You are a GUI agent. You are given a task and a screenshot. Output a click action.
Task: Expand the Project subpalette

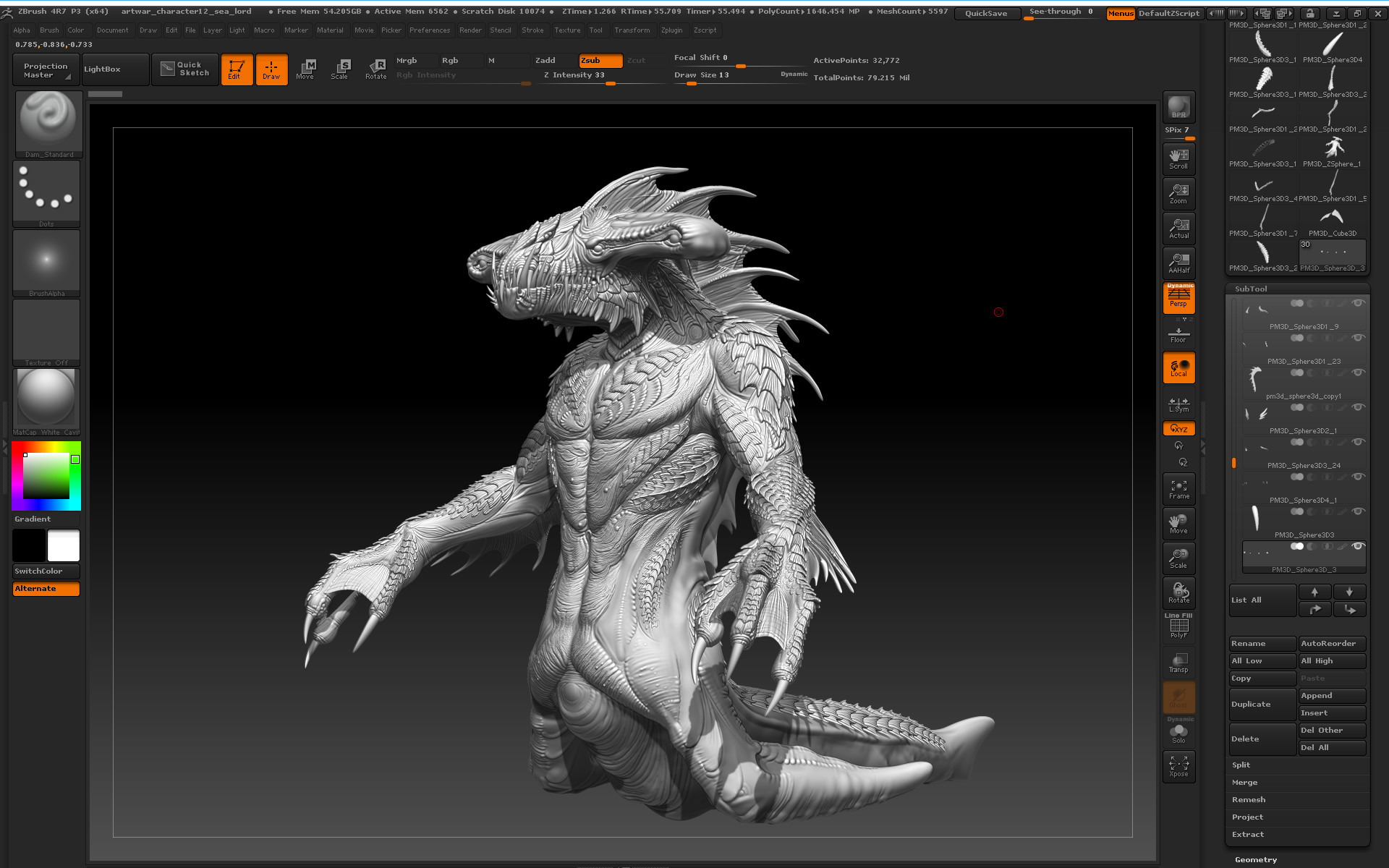coord(1247,817)
